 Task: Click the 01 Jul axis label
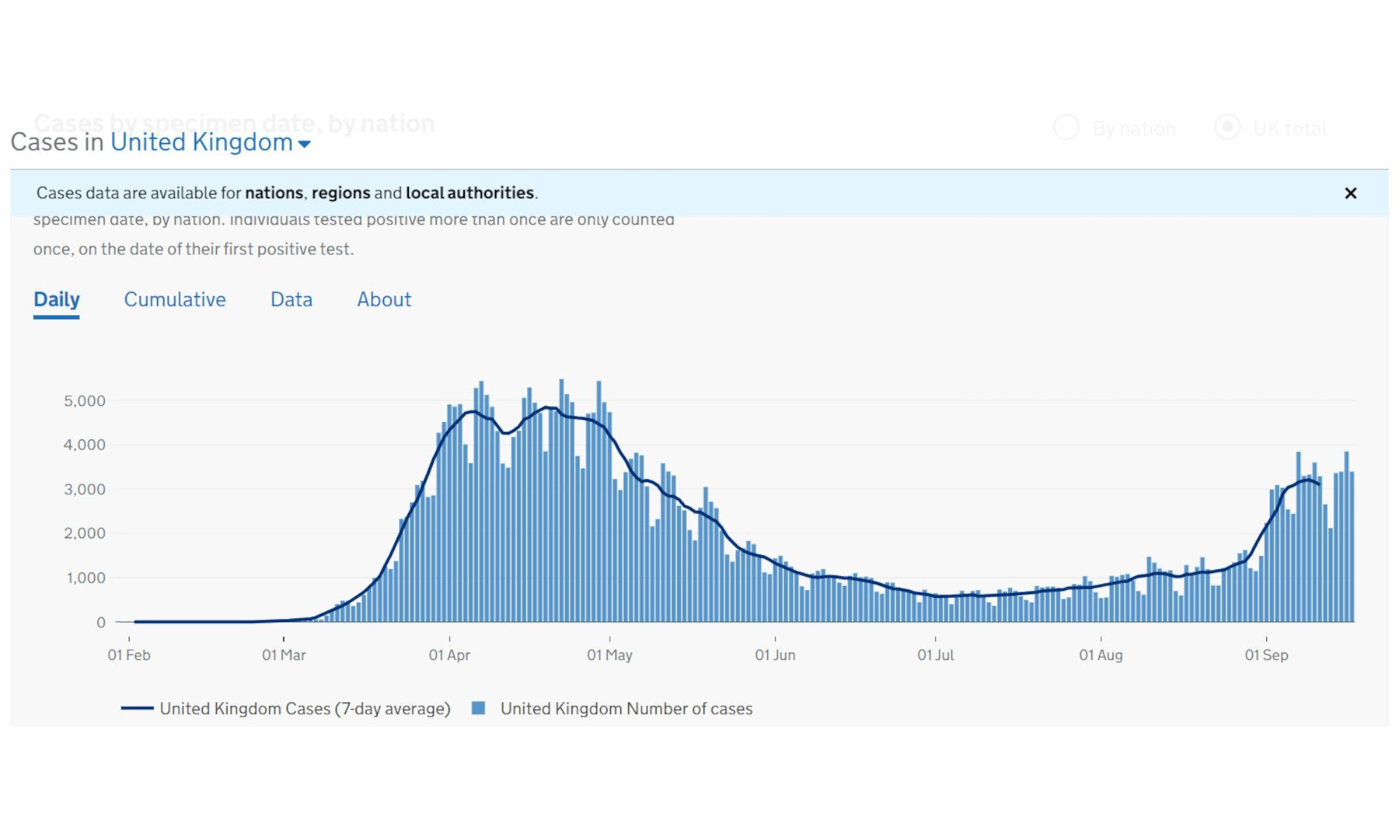pyautogui.click(x=935, y=655)
